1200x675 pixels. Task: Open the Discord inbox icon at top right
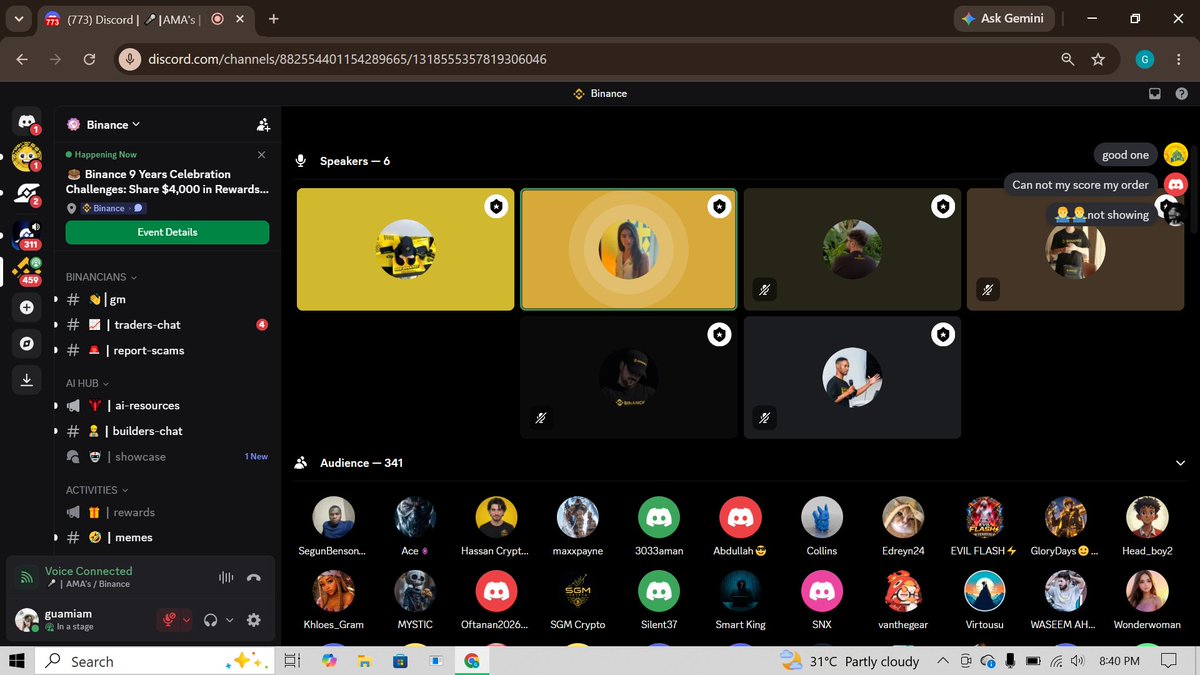1154,94
